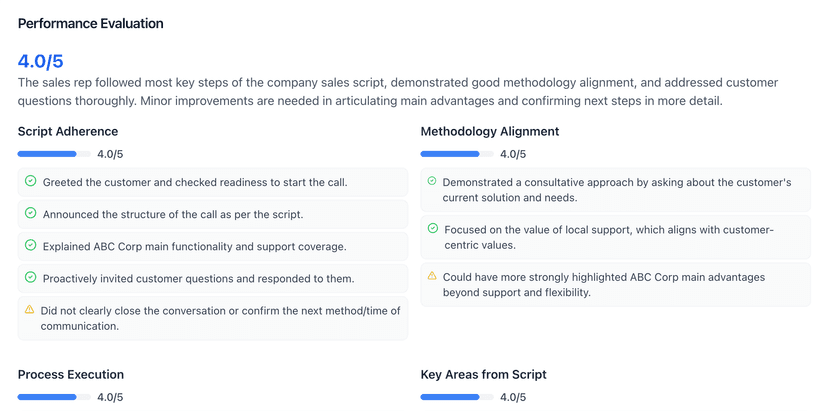Click the overall 4.0/5 score
Viewport: 828px width, 411px height.
41,62
